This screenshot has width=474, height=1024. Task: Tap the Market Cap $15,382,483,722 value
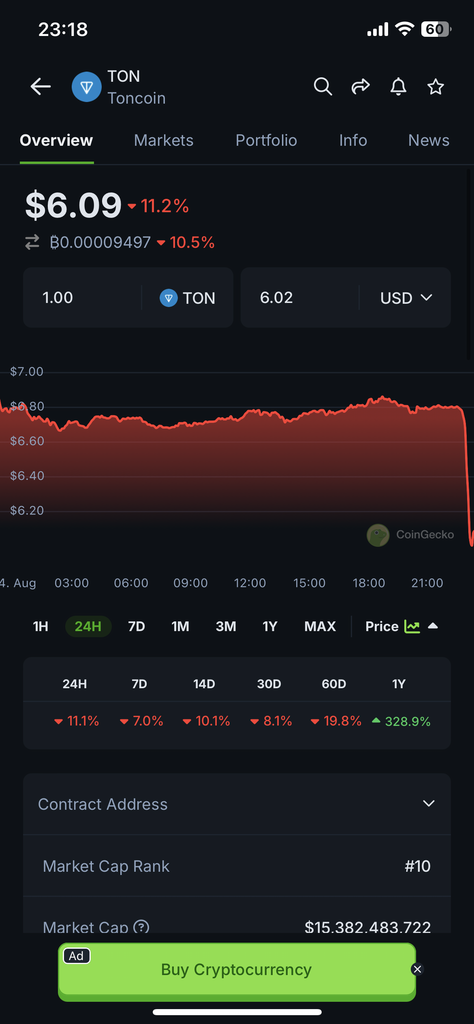point(368,927)
